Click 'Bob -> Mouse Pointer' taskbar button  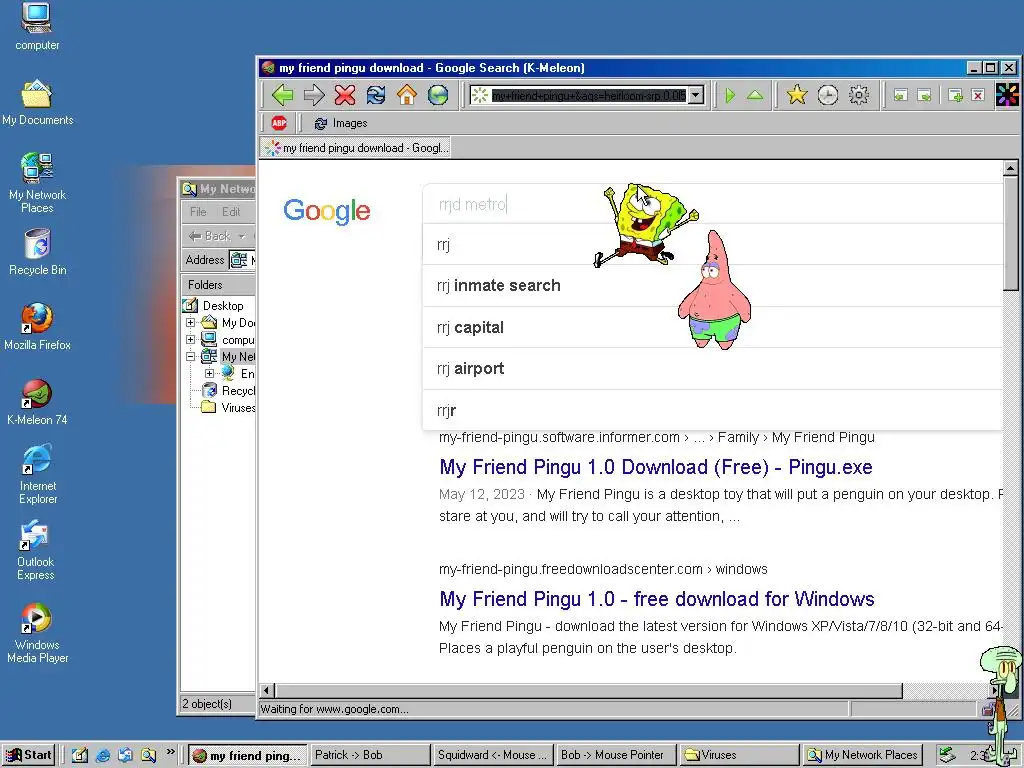coord(616,755)
